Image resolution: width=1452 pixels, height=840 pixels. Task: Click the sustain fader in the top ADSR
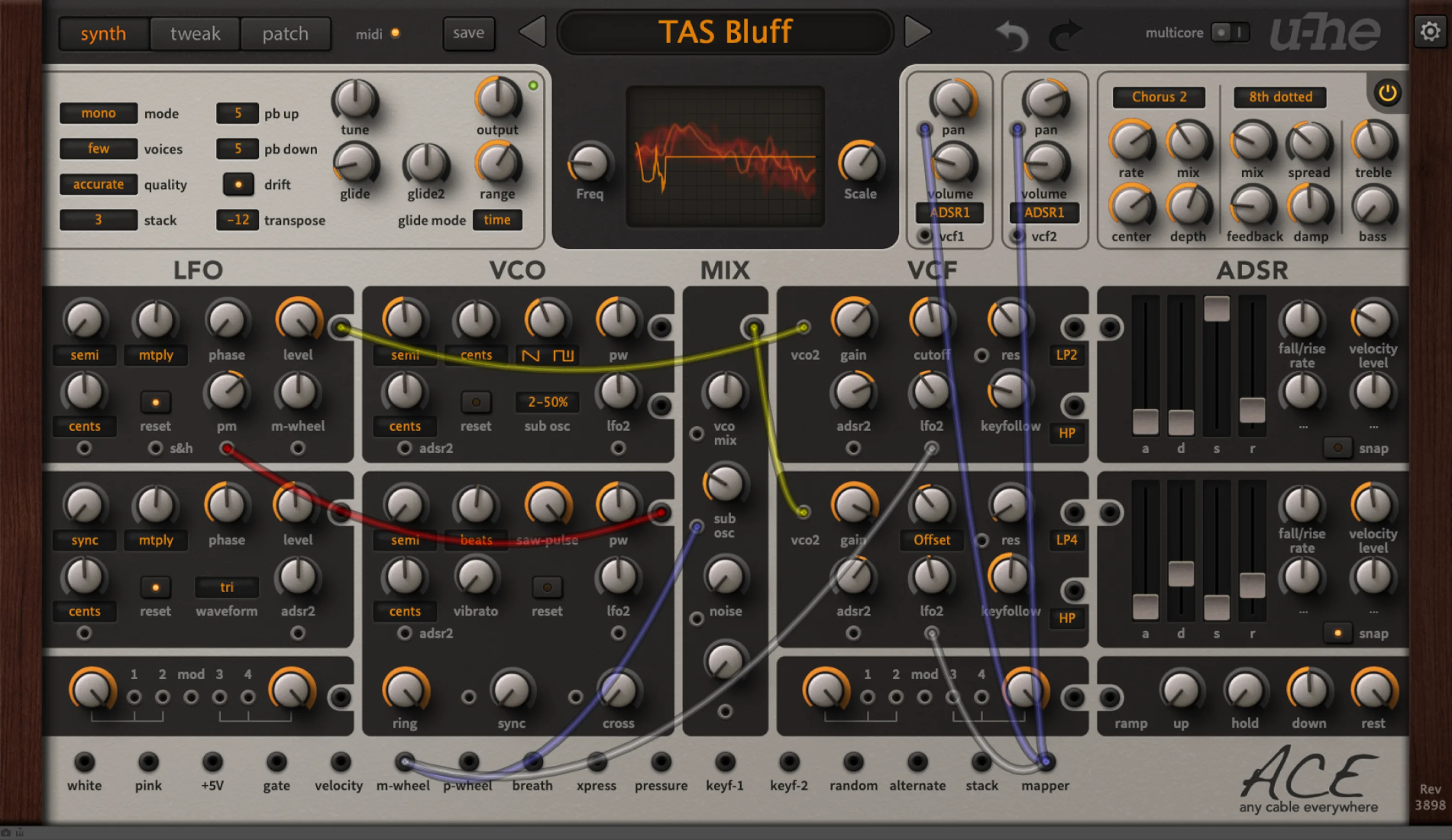1215,309
